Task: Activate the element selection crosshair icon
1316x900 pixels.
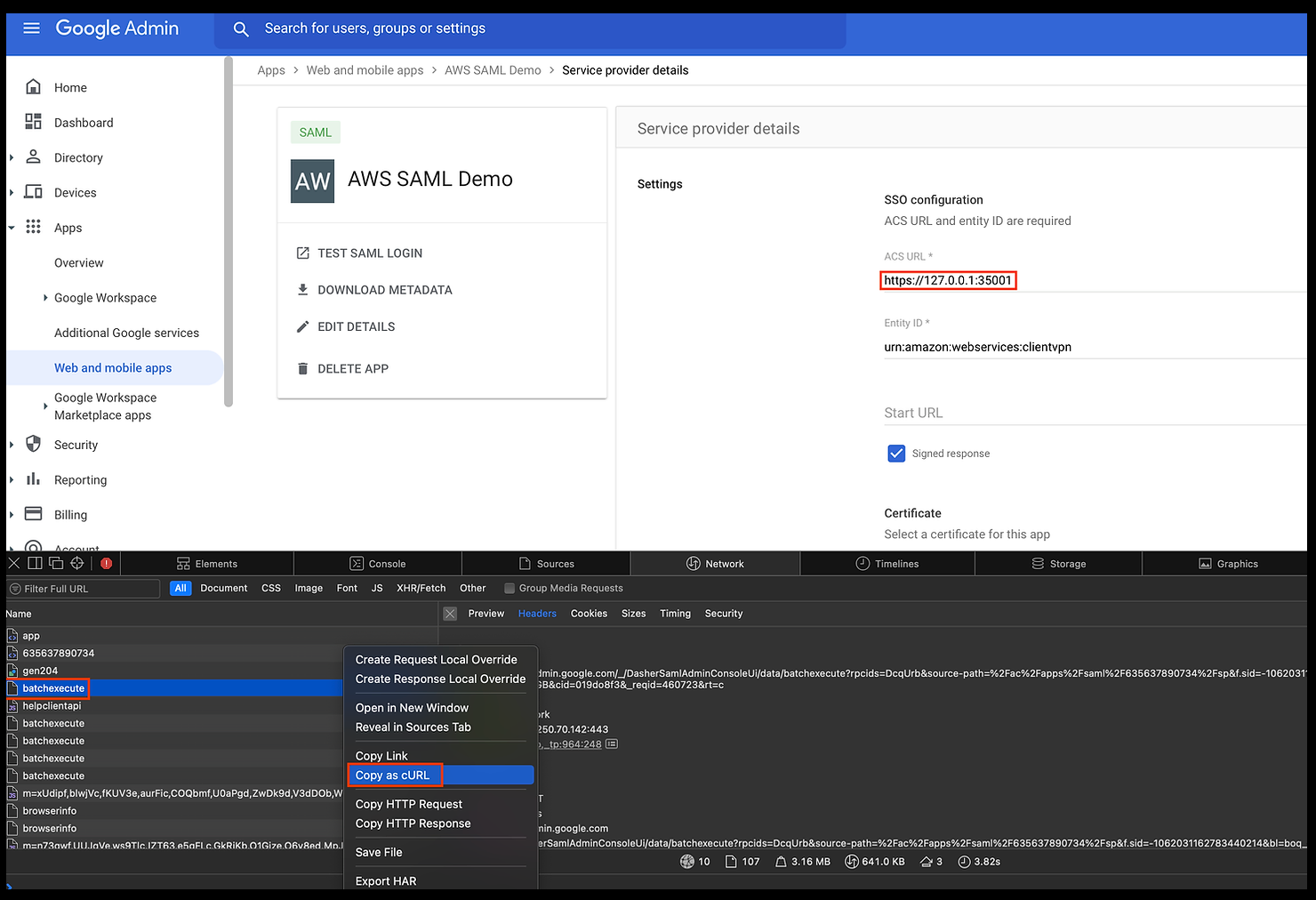Action: point(77,563)
